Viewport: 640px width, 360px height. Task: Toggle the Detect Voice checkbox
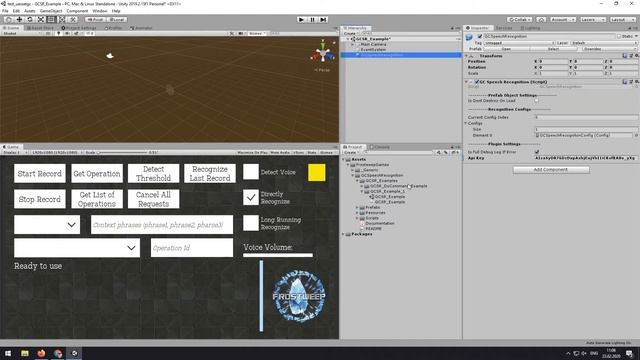(x=251, y=172)
